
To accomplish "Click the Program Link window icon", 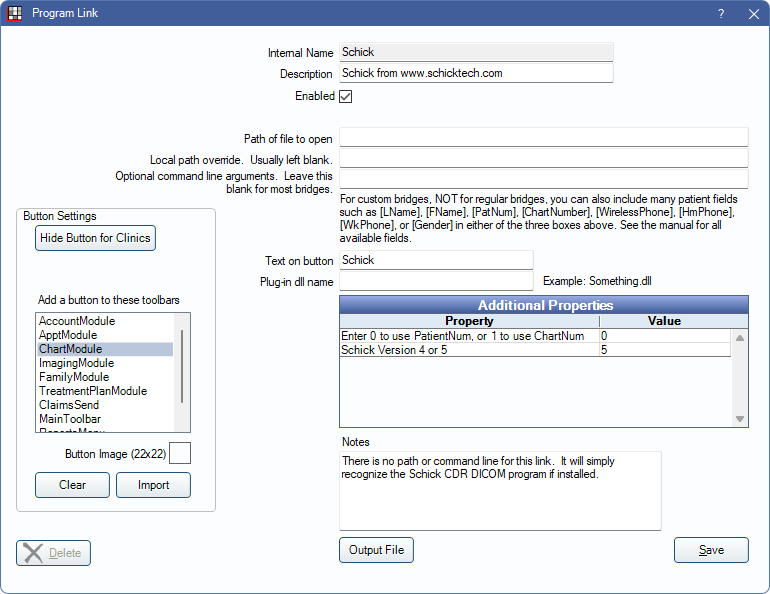I will (15, 13).
